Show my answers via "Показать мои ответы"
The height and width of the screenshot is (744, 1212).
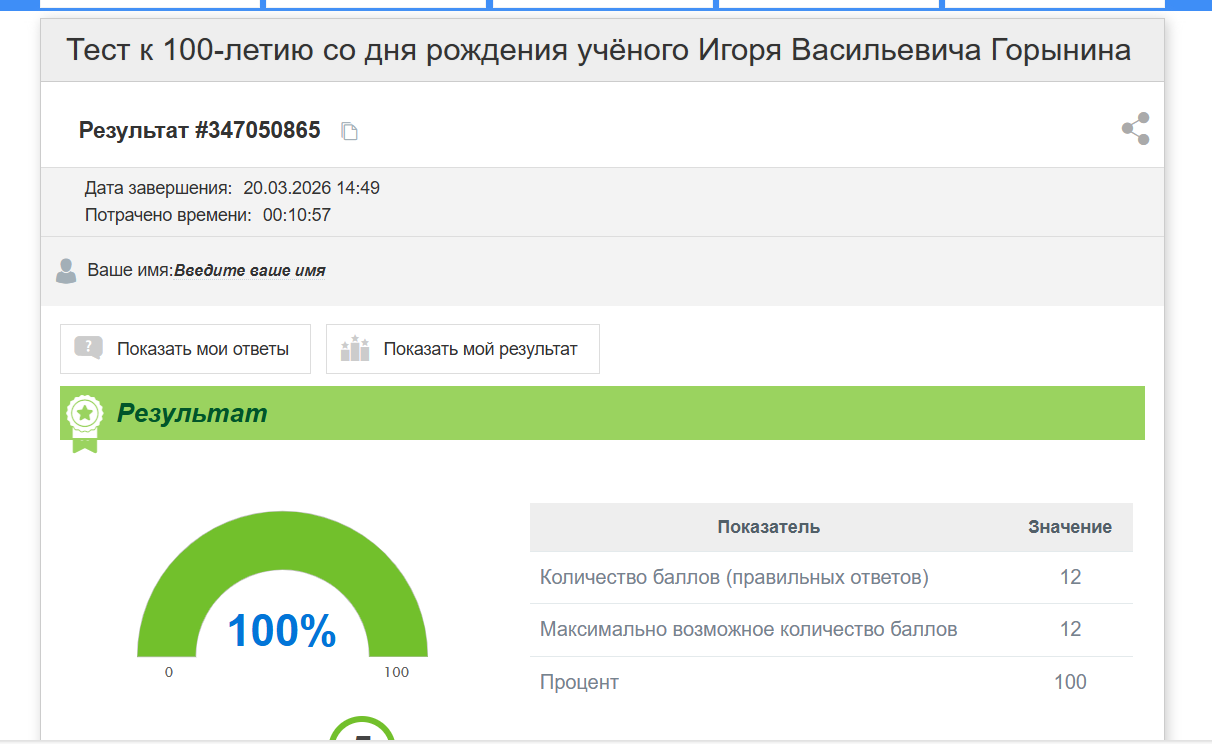click(202, 349)
